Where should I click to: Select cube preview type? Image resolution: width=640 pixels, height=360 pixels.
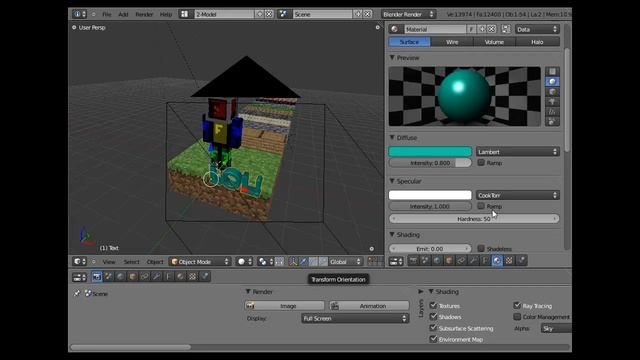pos(552,91)
